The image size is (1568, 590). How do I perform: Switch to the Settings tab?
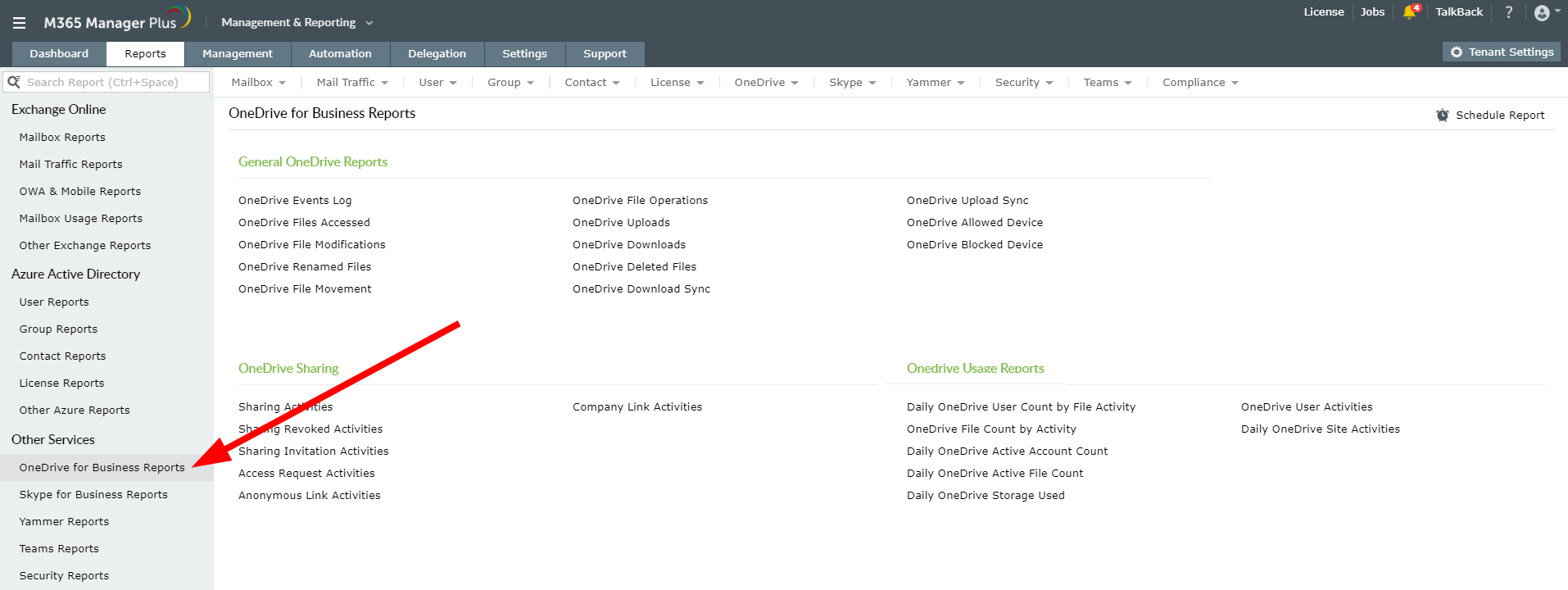[x=524, y=53]
